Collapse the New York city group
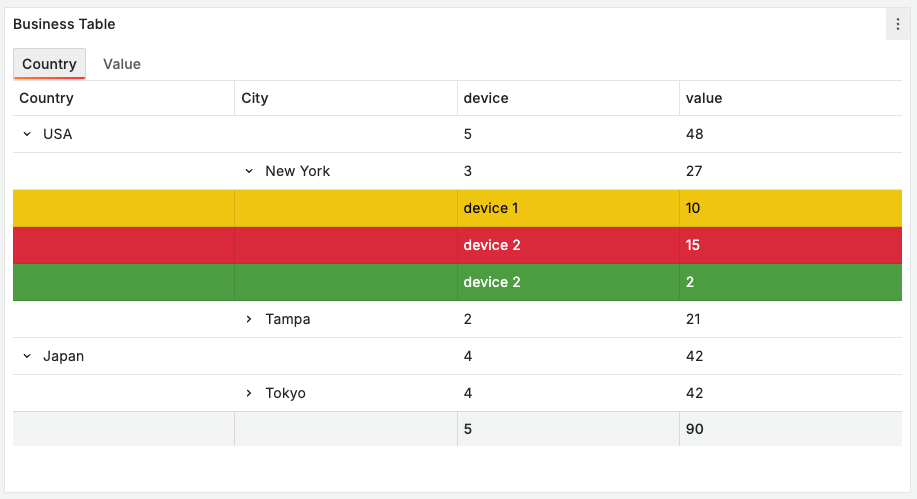Image resolution: width=917 pixels, height=499 pixels. 249,171
